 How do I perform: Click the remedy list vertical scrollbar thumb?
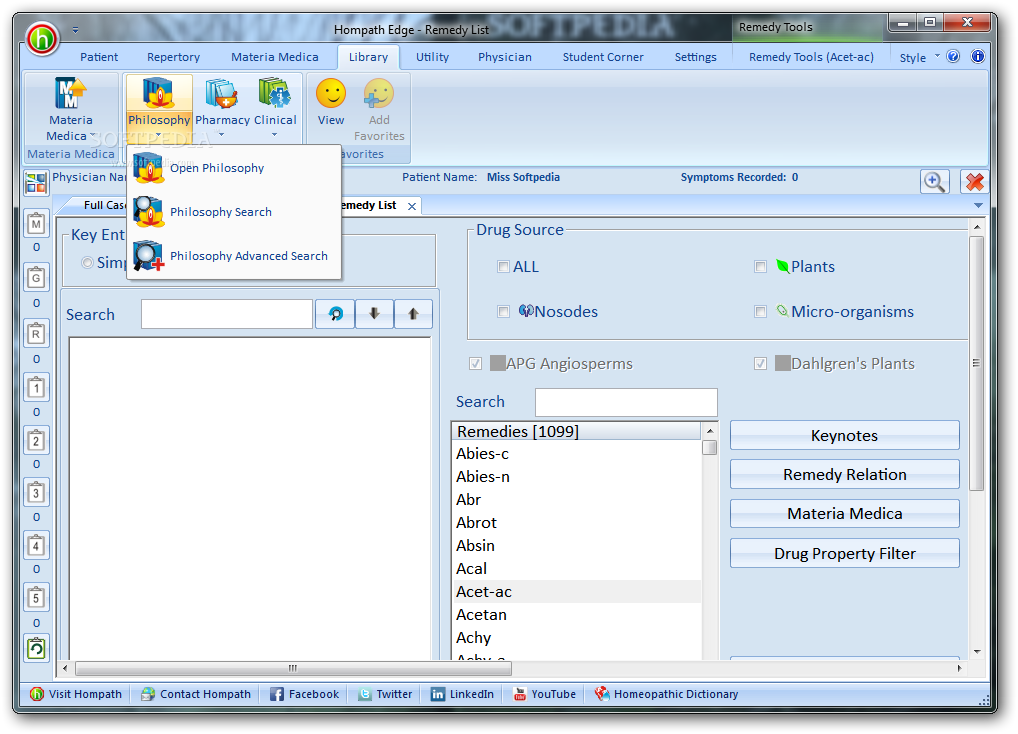pos(710,448)
